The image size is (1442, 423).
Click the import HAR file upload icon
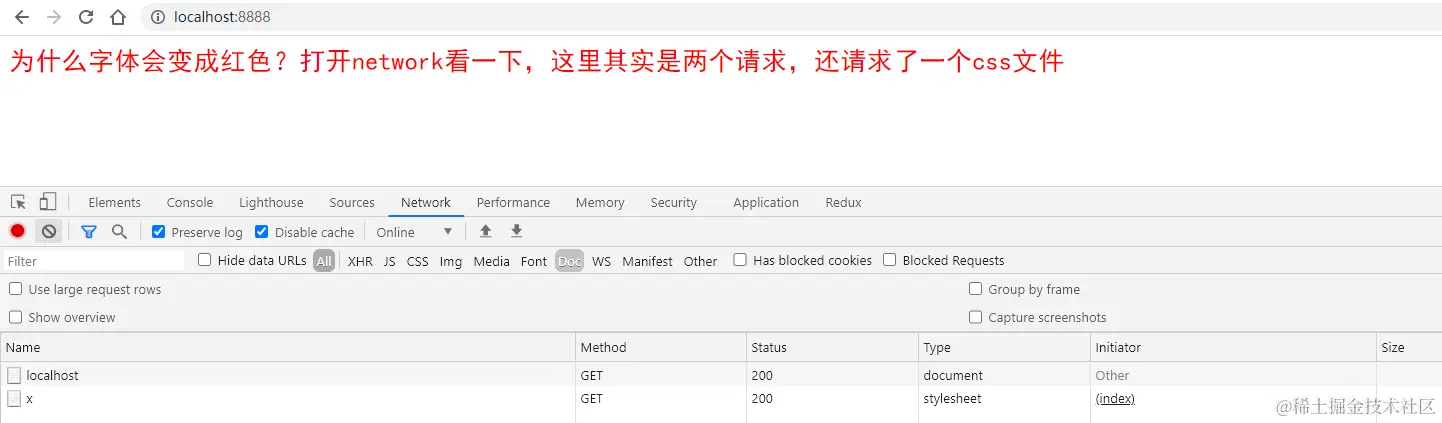[x=486, y=231]
